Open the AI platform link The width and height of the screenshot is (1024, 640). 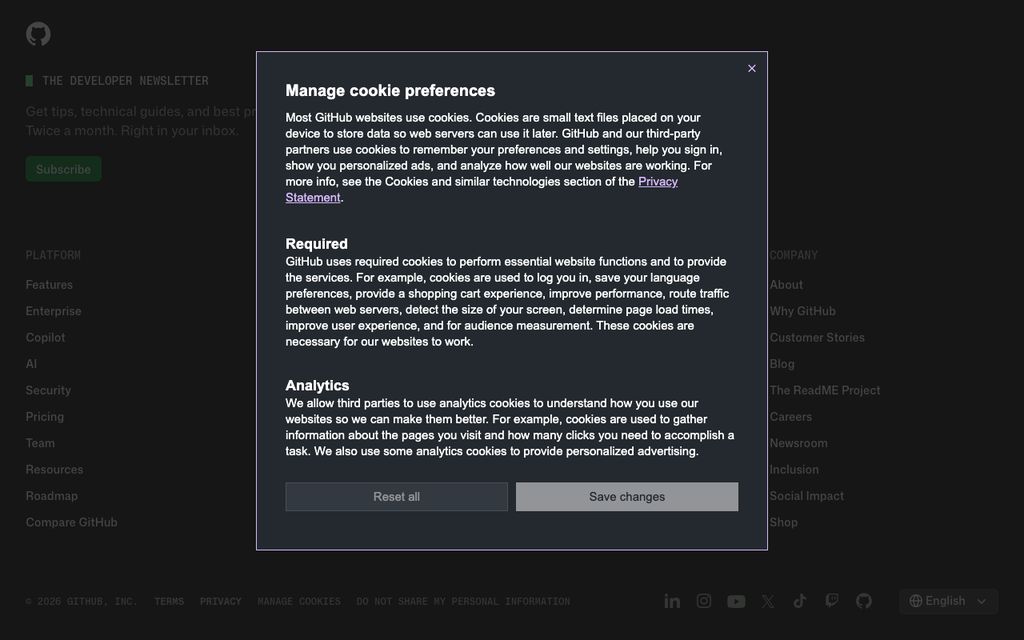pos(31,364)
